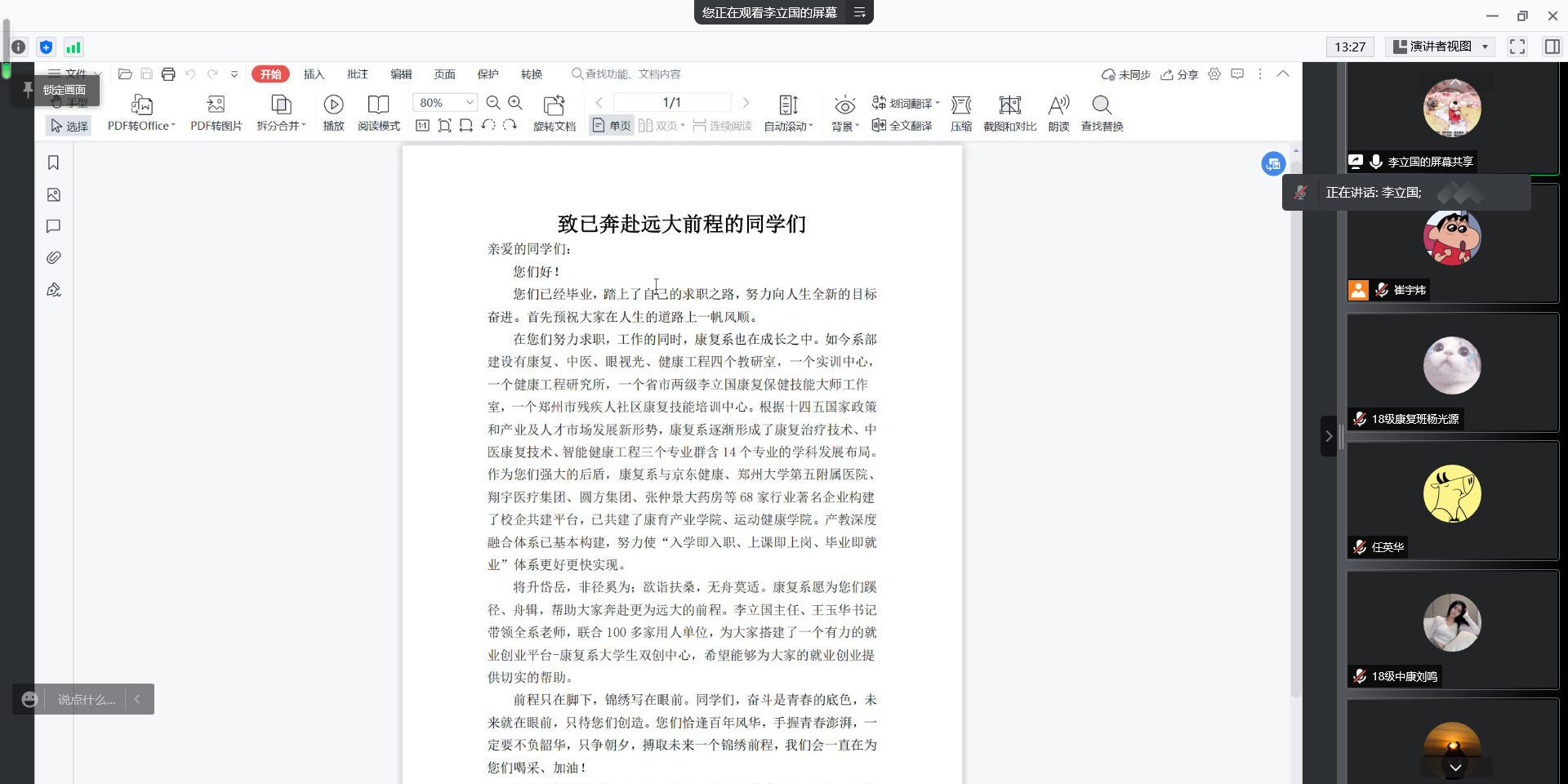The image size is (1568, 784).
Task: Click the 说点什么 chat input box
Action: click(87, 699)
